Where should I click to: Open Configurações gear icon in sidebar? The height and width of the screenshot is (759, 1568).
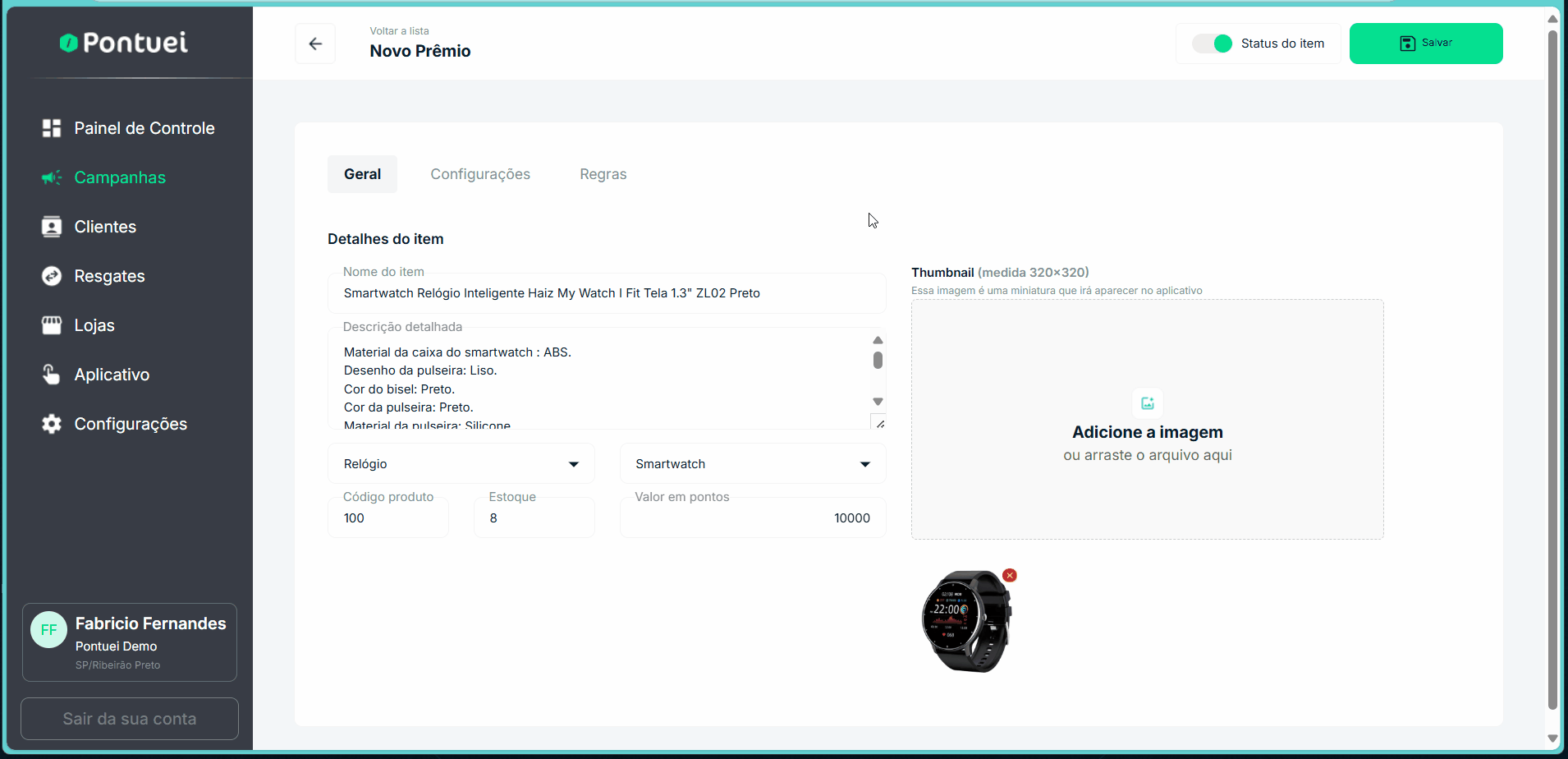click(x=52, y=424)
